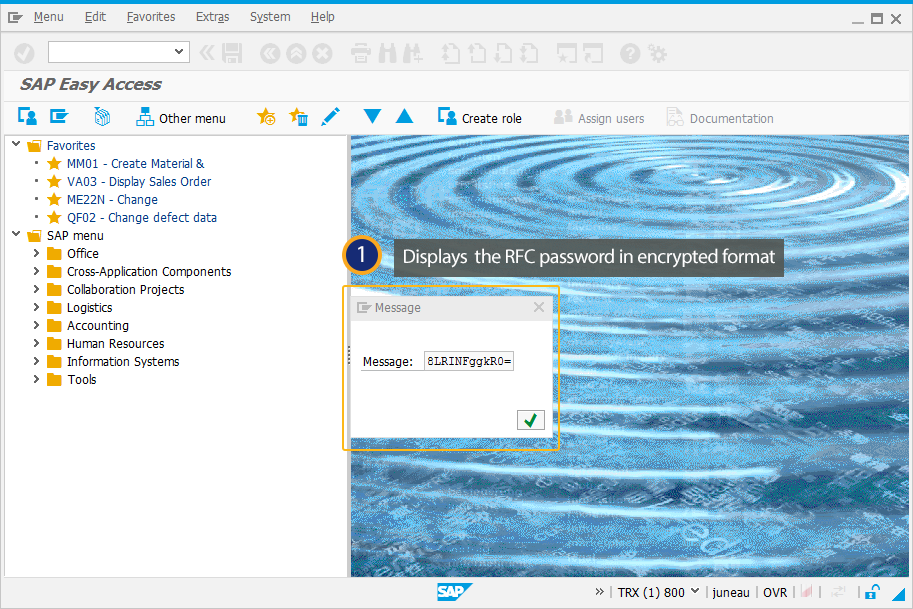Click Change Favorites pencil icon
913x609 pixels.
(x=330, y=117)
